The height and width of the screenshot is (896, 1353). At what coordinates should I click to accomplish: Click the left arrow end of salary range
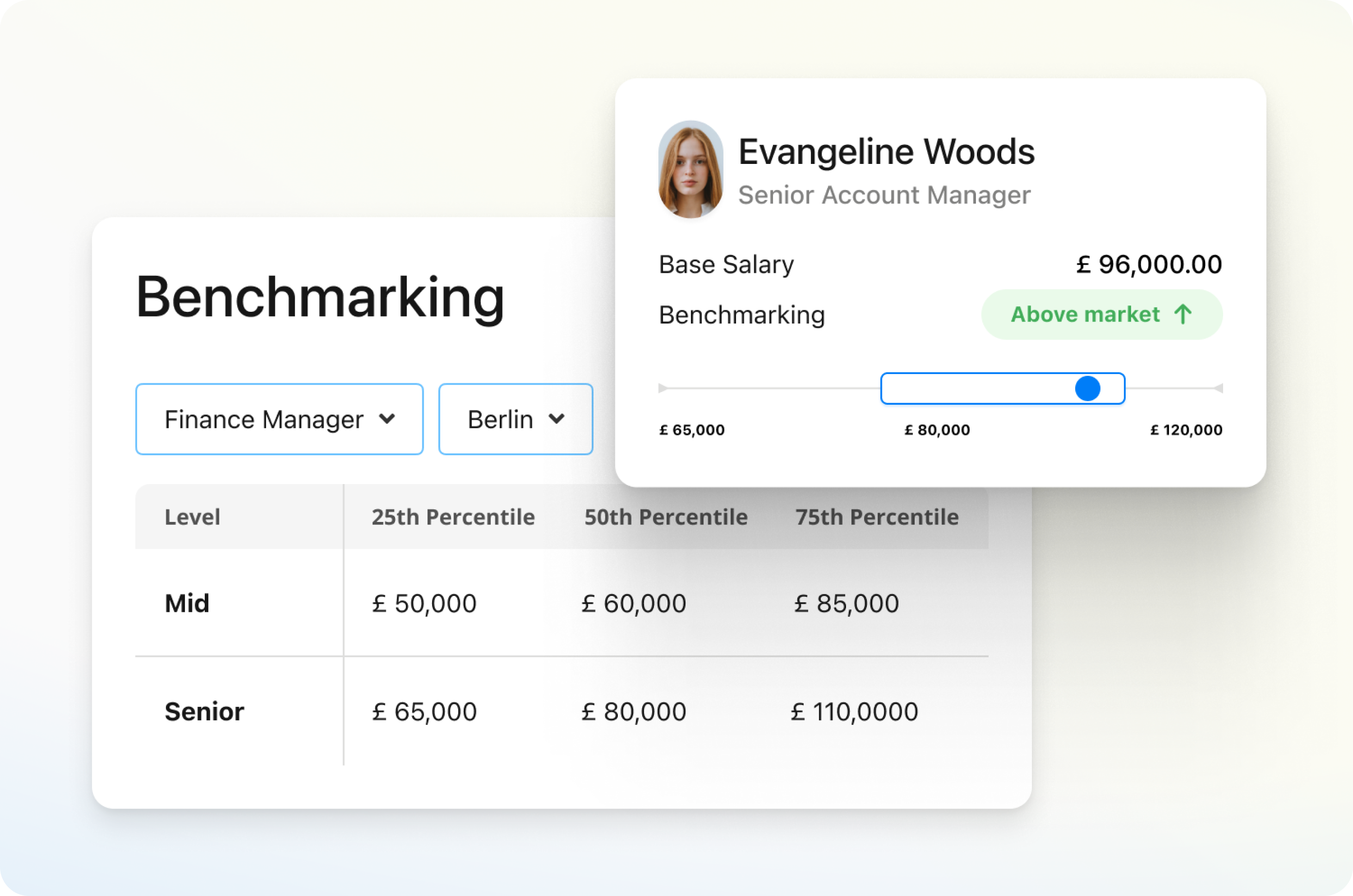pos(663,389)
